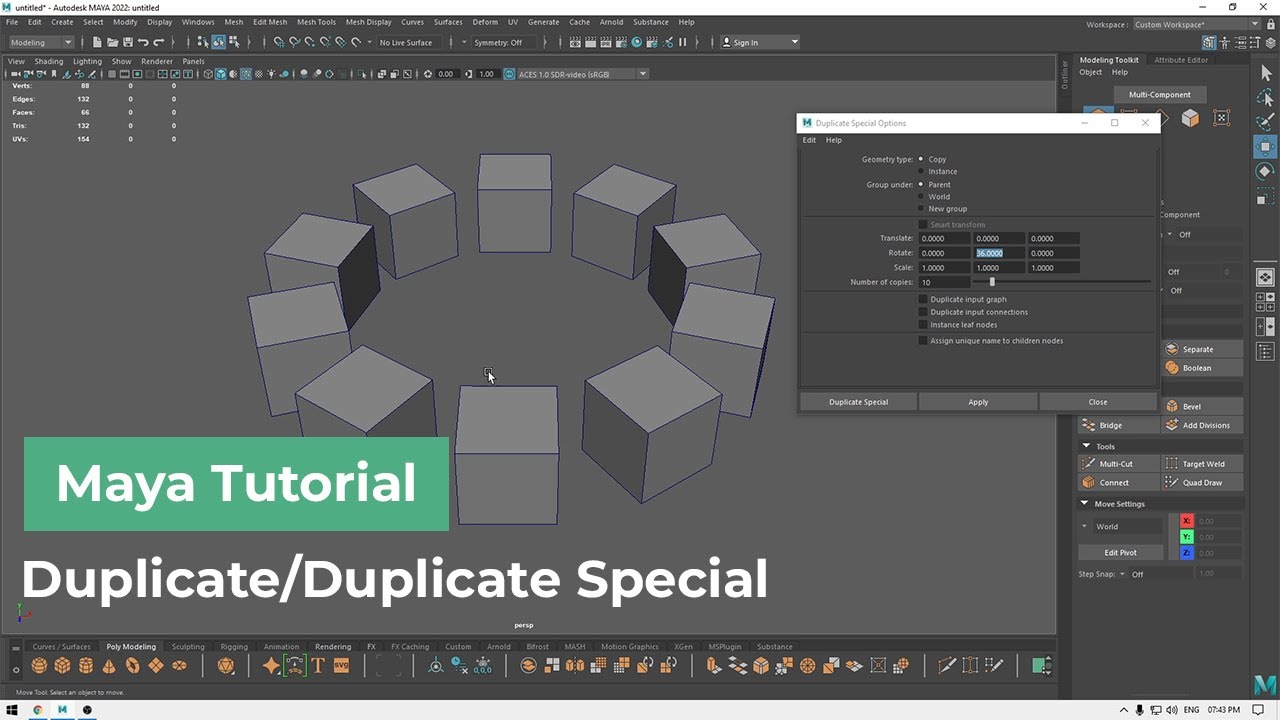Click the Edit Pivot button
The height and width of the screenshot is (720, 1280).
pos(1121,552)
